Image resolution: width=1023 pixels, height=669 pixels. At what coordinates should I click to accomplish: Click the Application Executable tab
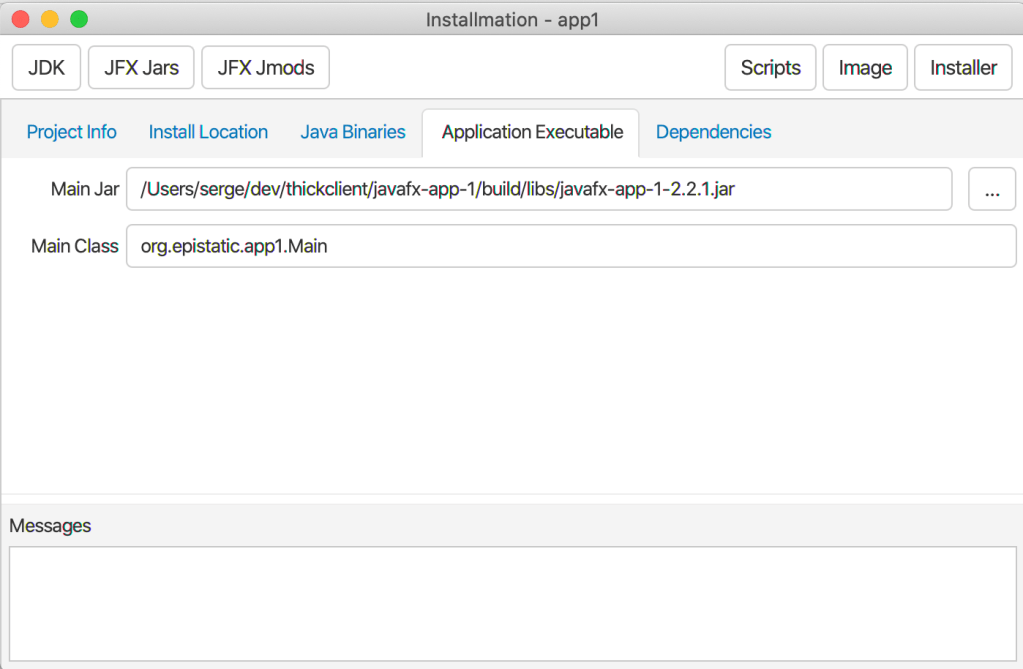pos(531,132)
